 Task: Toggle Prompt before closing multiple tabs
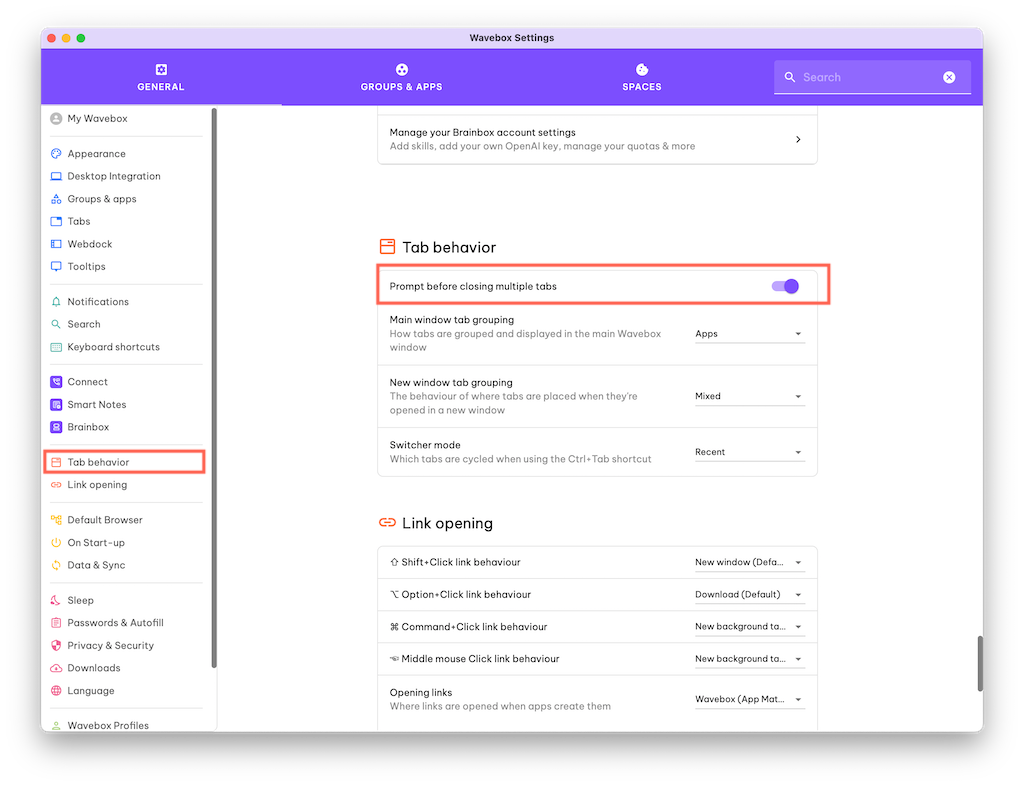pyautogui.click(x=785, y=286)
